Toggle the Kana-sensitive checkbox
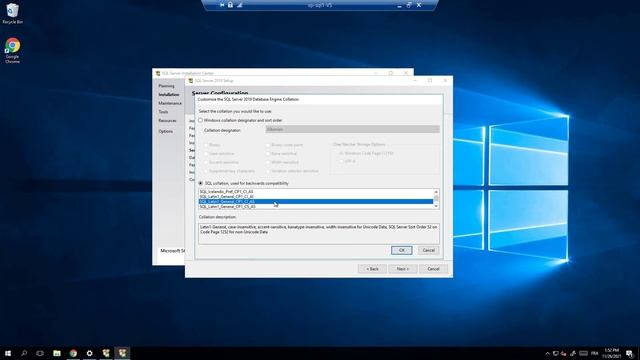Viewport: 640px width, 360px height. pyautogui.click(x=268, y=153)
